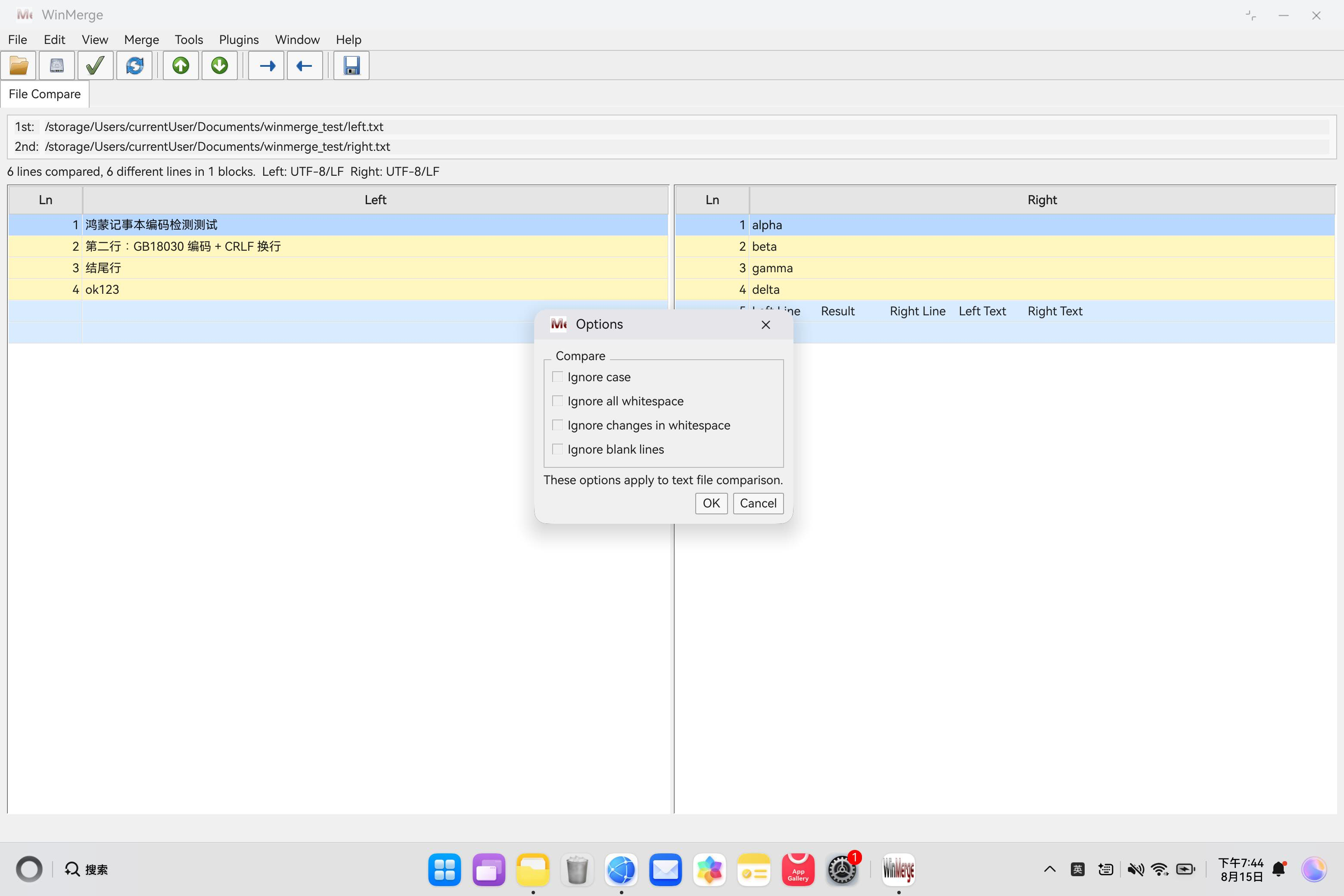Click the Ln header in right pane
Image resolution: width=1344 pixels, height=896 pixels.
click(x=712, y=200)
